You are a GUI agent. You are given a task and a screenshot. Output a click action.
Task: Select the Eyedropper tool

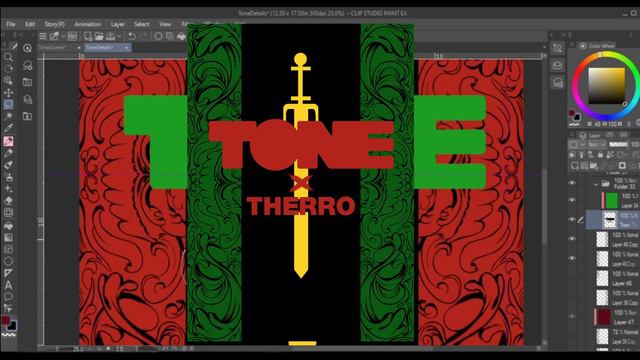point(8,128)
